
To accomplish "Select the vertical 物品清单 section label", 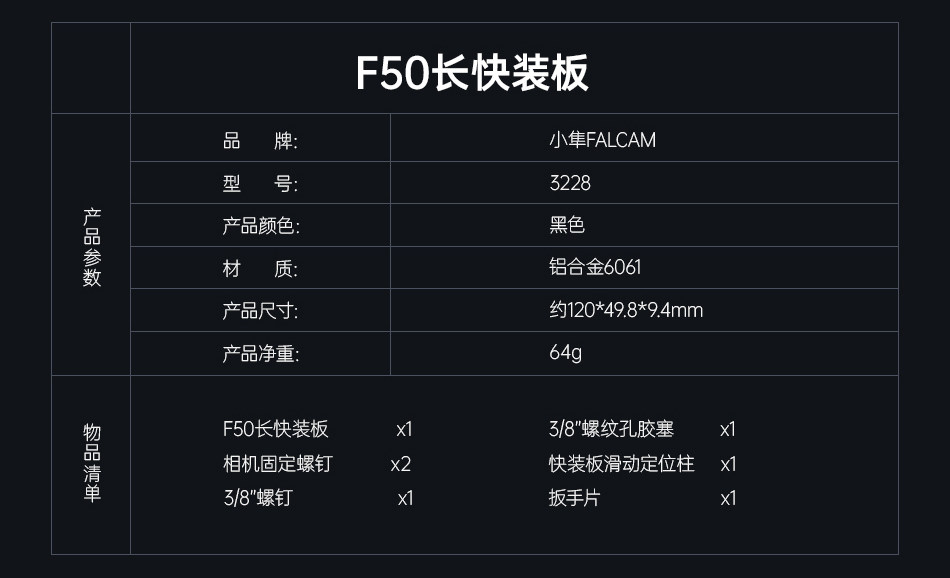I will point(92,463).
